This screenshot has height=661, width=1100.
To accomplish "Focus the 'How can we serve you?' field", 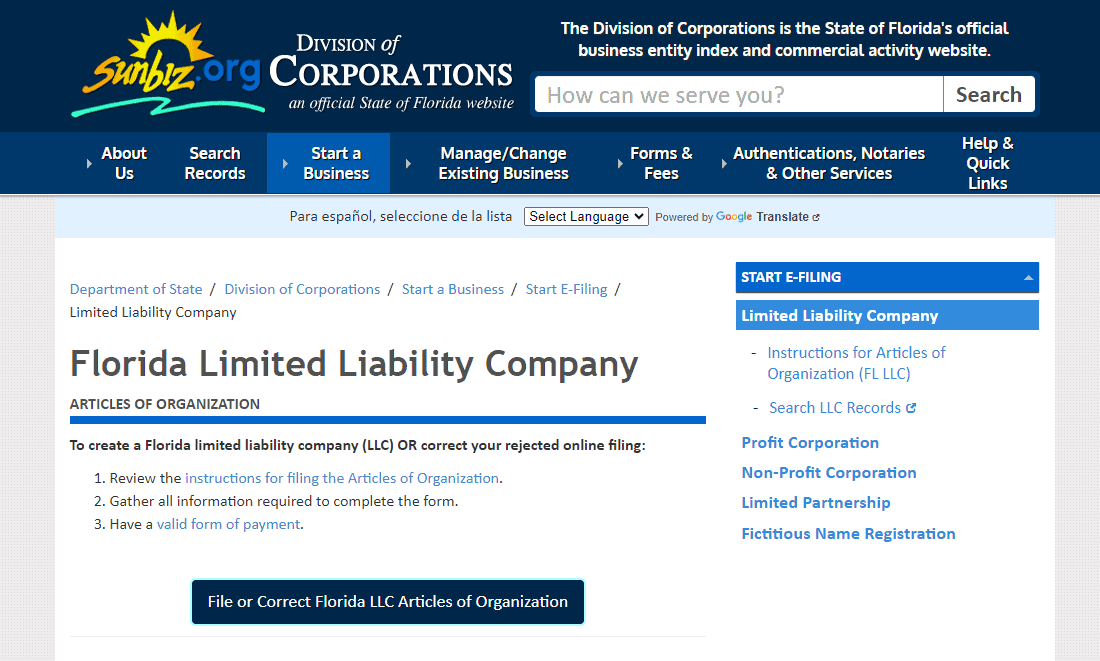I will point(739,95).
